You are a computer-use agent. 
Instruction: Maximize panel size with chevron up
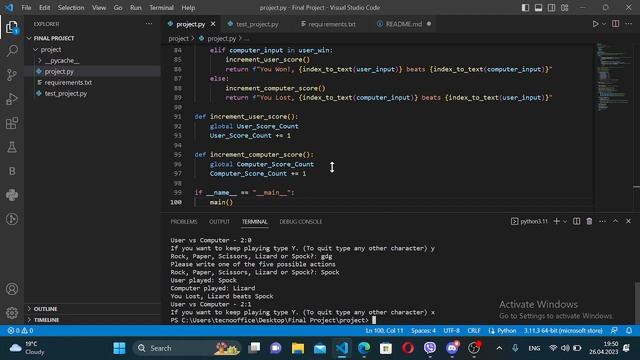(615, 221)
